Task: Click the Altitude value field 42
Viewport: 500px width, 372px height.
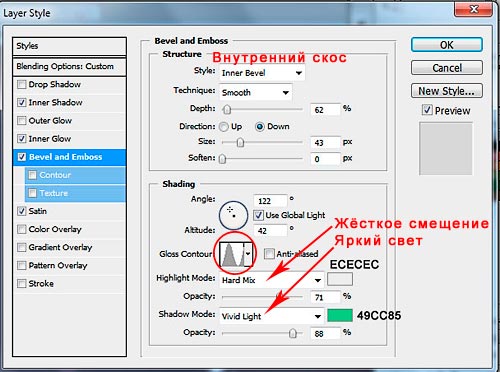Action: [x=270, y=231]
